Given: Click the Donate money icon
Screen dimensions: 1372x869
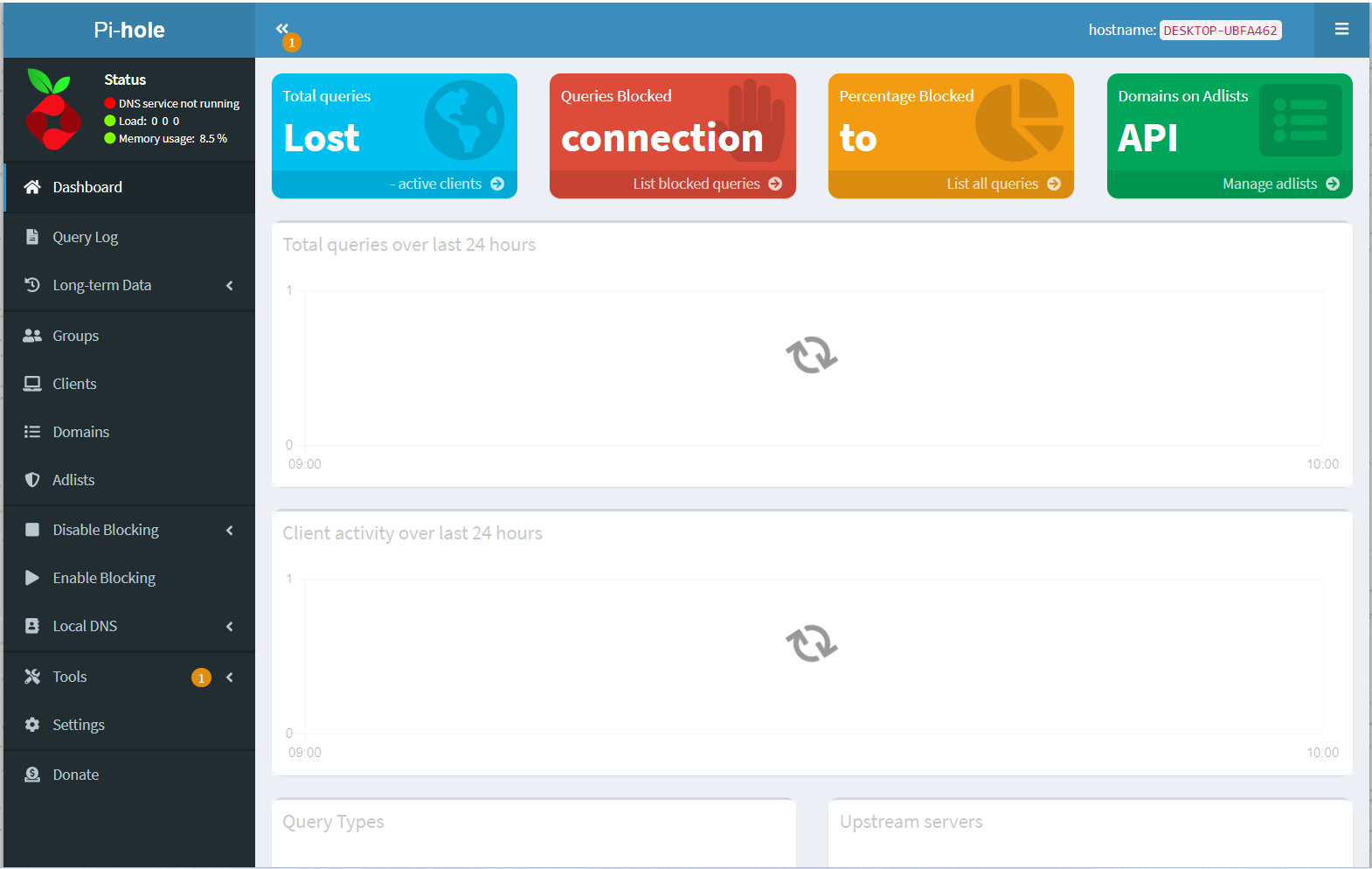Looking at the screenshot, I should pyautogui.click(x=32, y=775).
